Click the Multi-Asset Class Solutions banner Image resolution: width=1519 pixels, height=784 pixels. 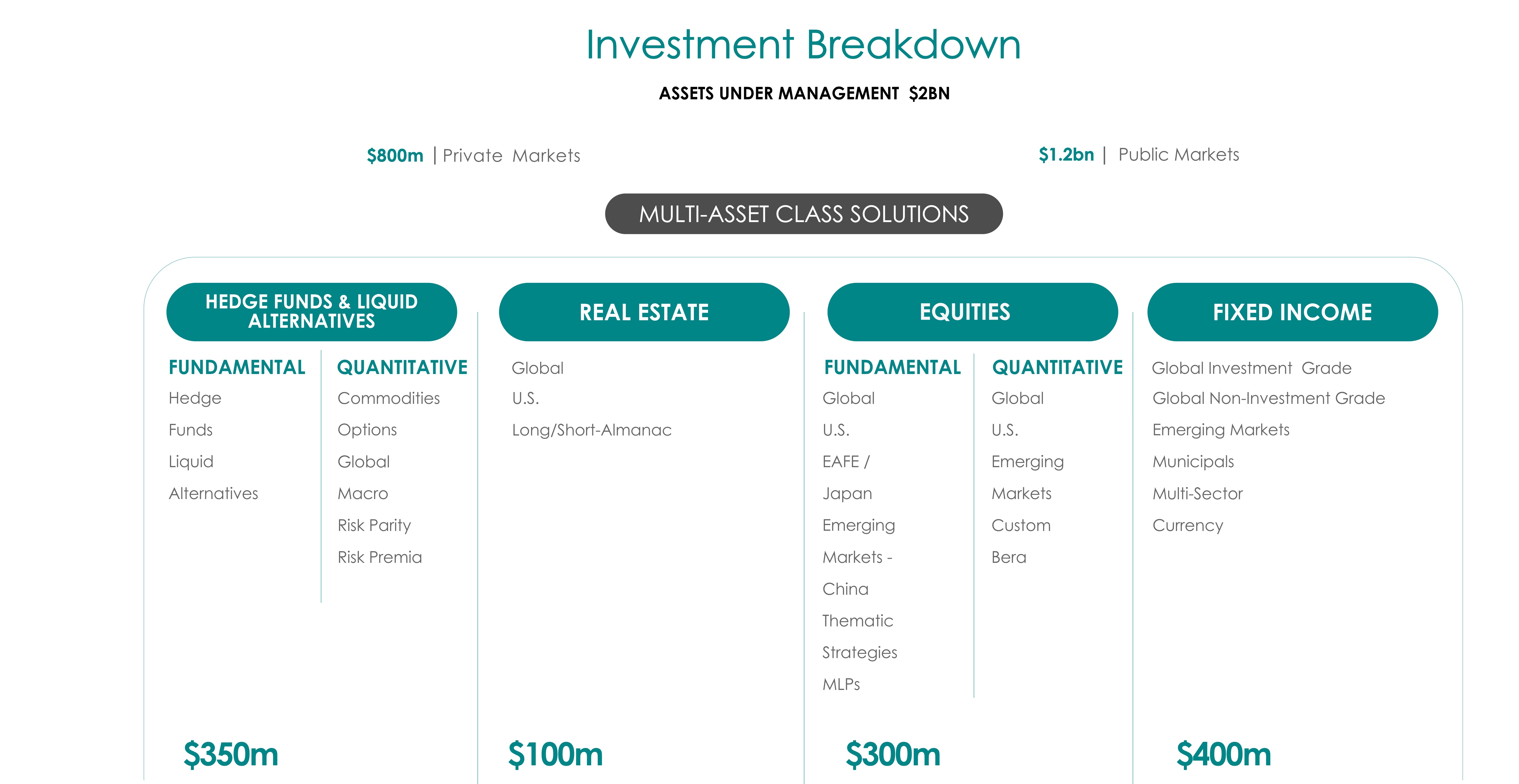tap(803, 214)
